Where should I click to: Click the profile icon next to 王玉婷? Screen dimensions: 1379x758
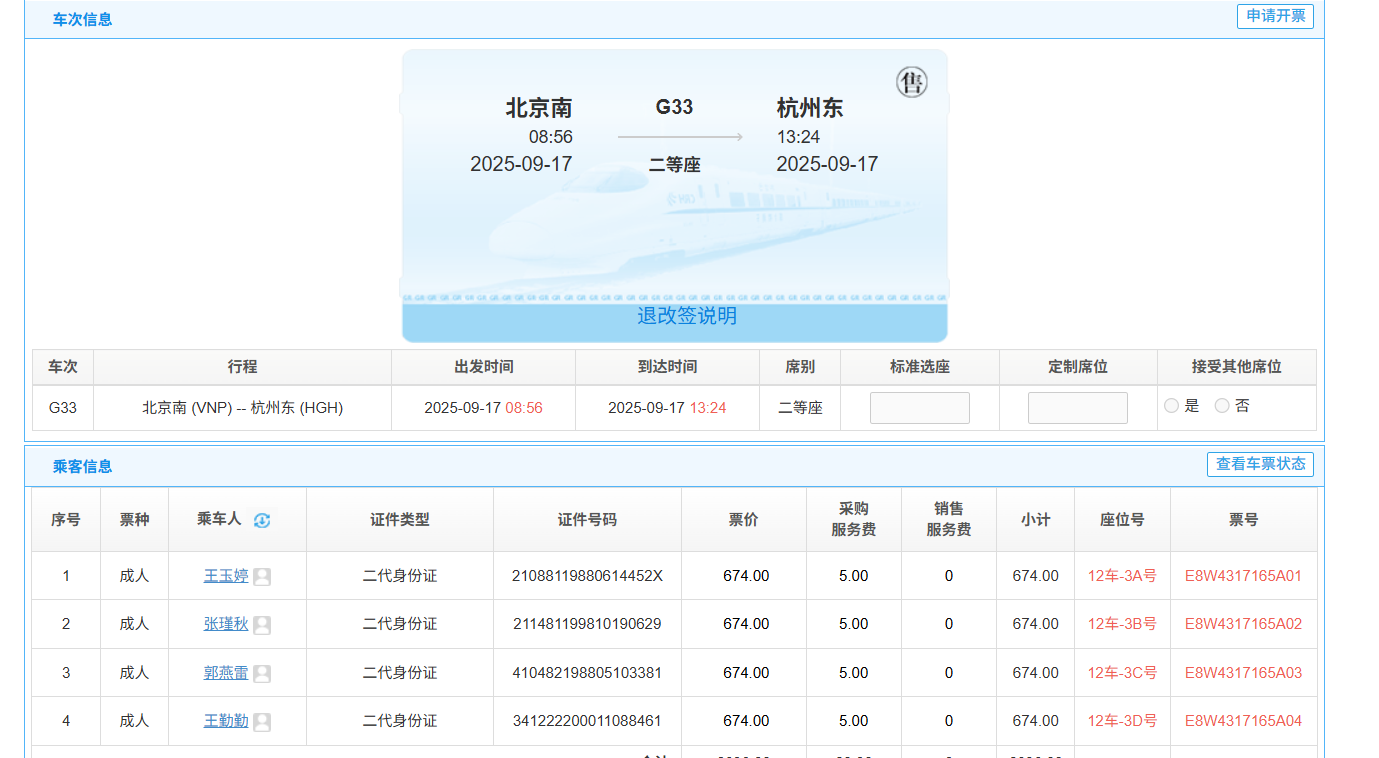coord(262,577)
